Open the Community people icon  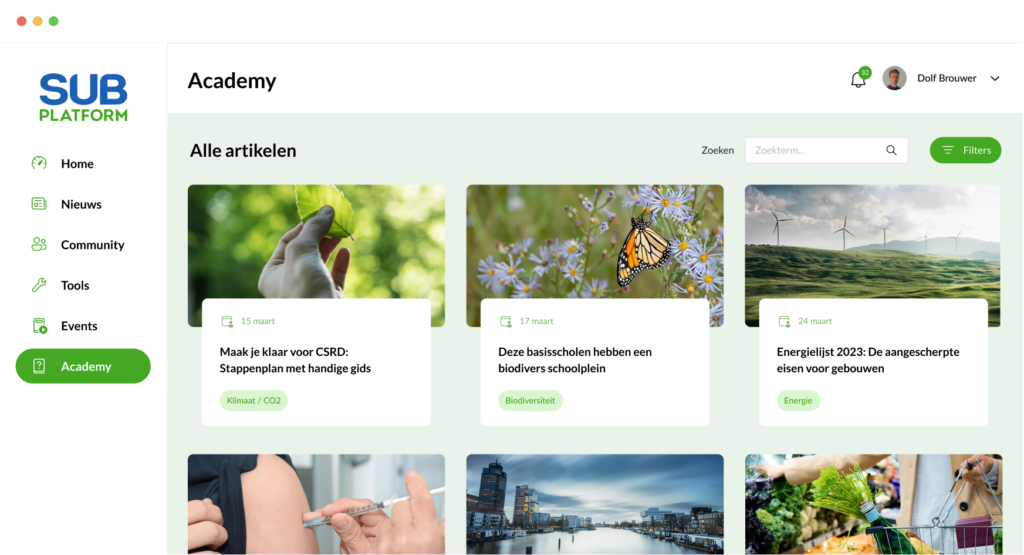pyautogui.click(x=39, y=244)
